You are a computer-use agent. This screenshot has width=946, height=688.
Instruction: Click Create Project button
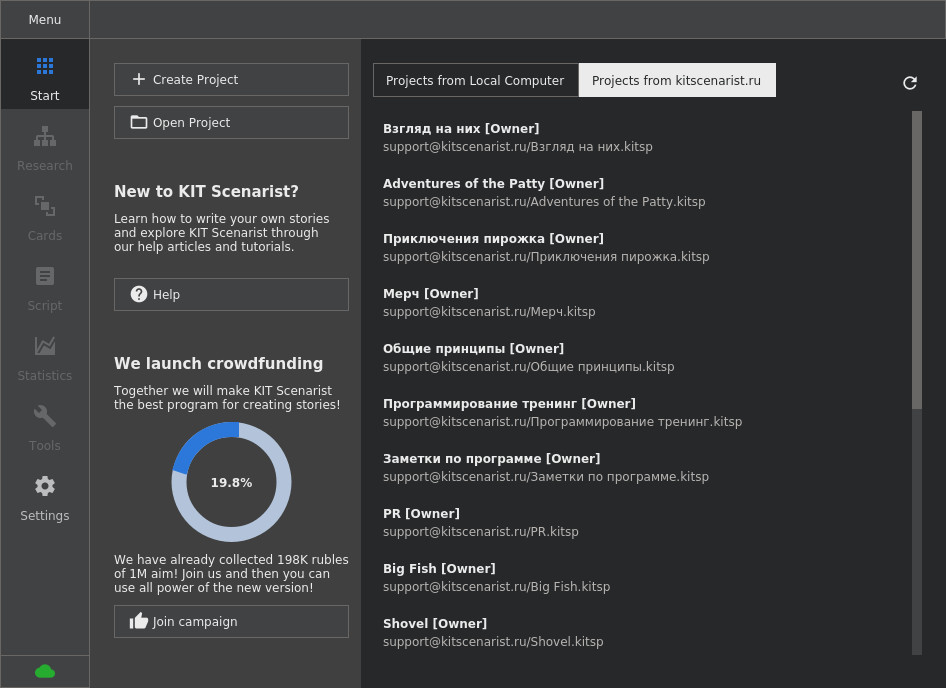click(x=231, y=80)
